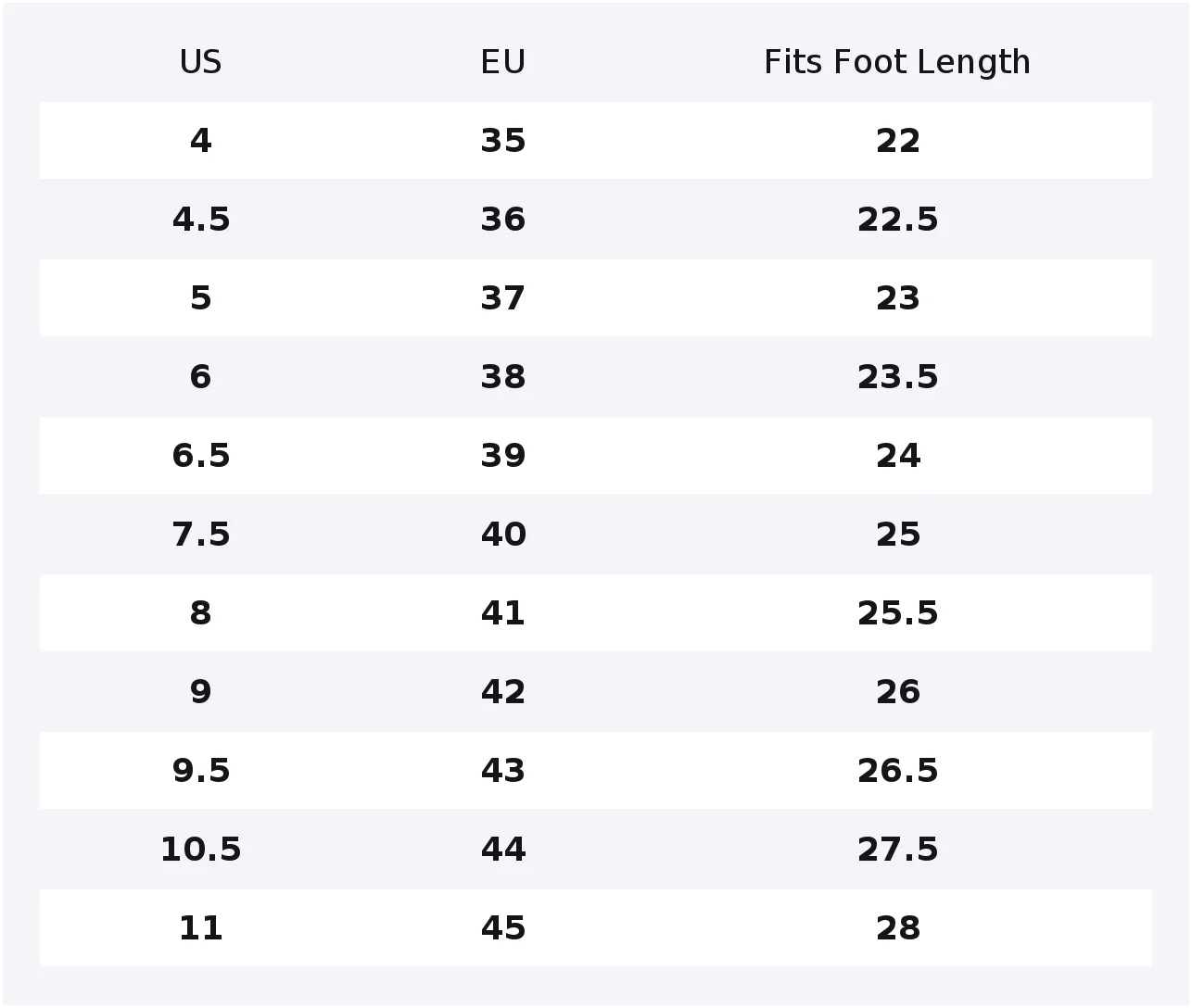Screen dimensions: 1192x1008
Task: Select EU size 43 cell
Action: 503,771
